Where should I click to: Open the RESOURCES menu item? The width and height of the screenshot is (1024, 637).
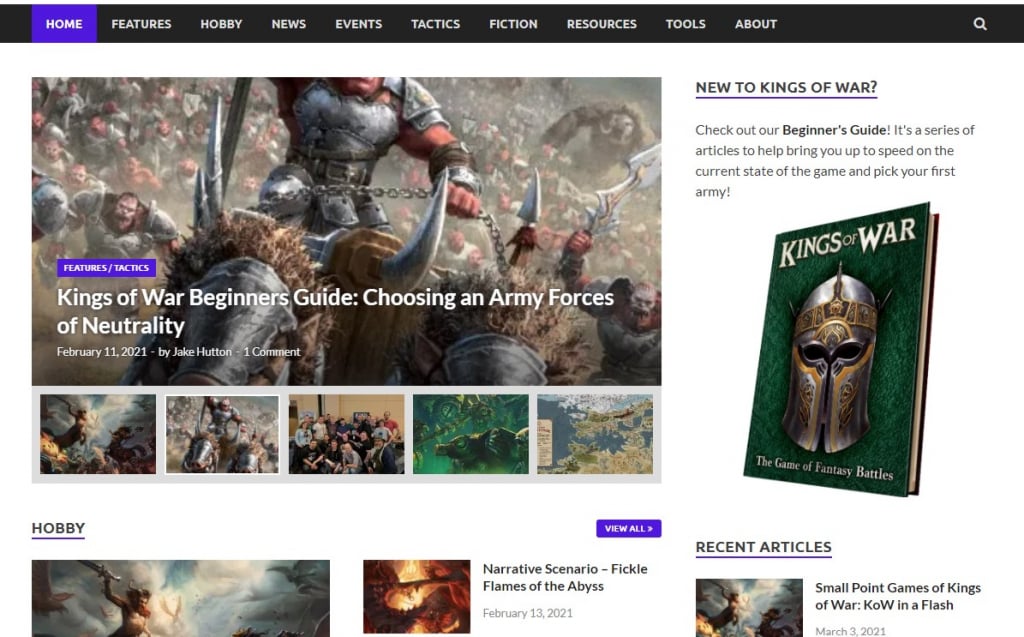pos(601,24)
